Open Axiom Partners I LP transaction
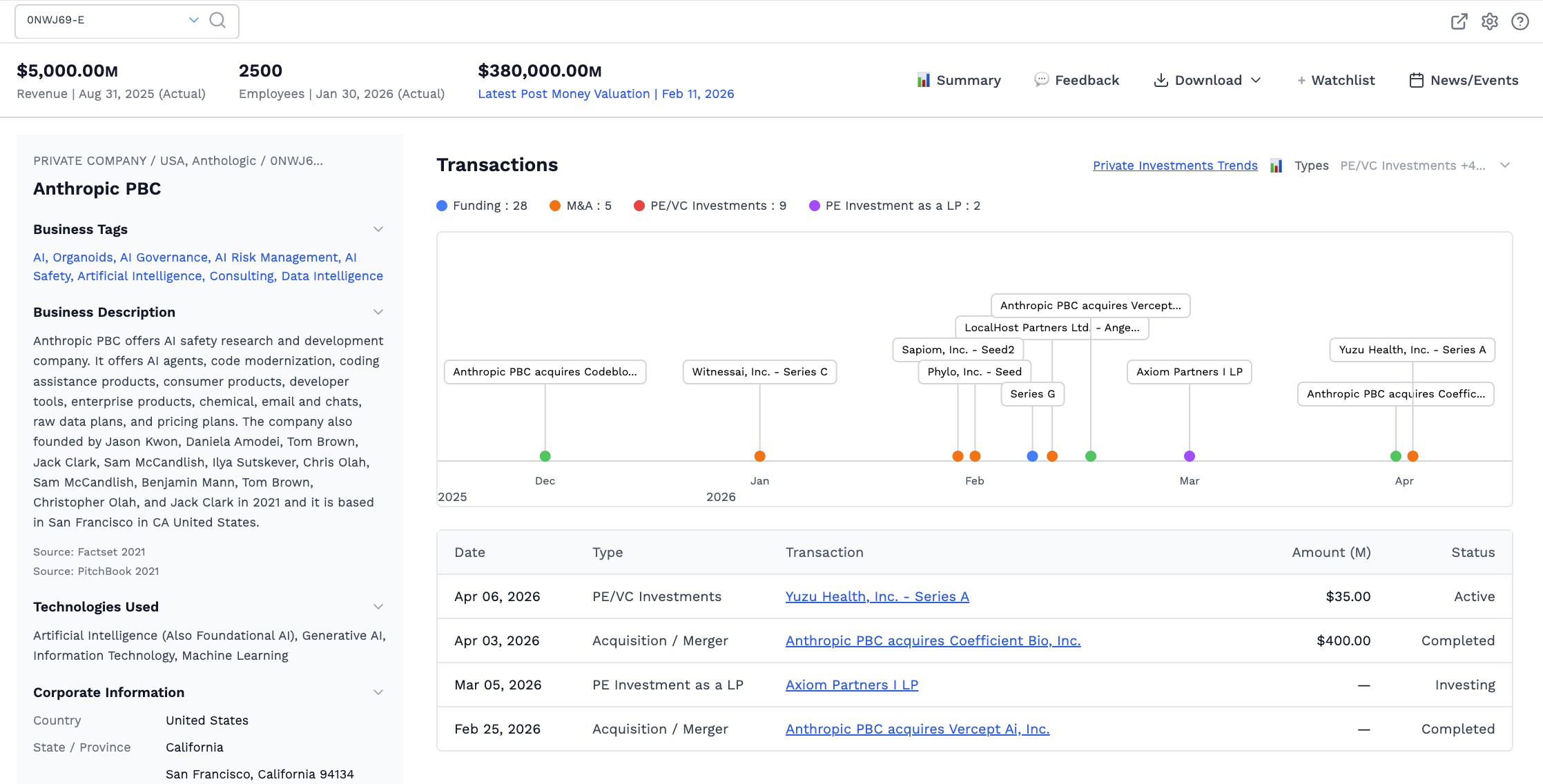The width and height of the screenshot is (1543, 784). [852, 685]
